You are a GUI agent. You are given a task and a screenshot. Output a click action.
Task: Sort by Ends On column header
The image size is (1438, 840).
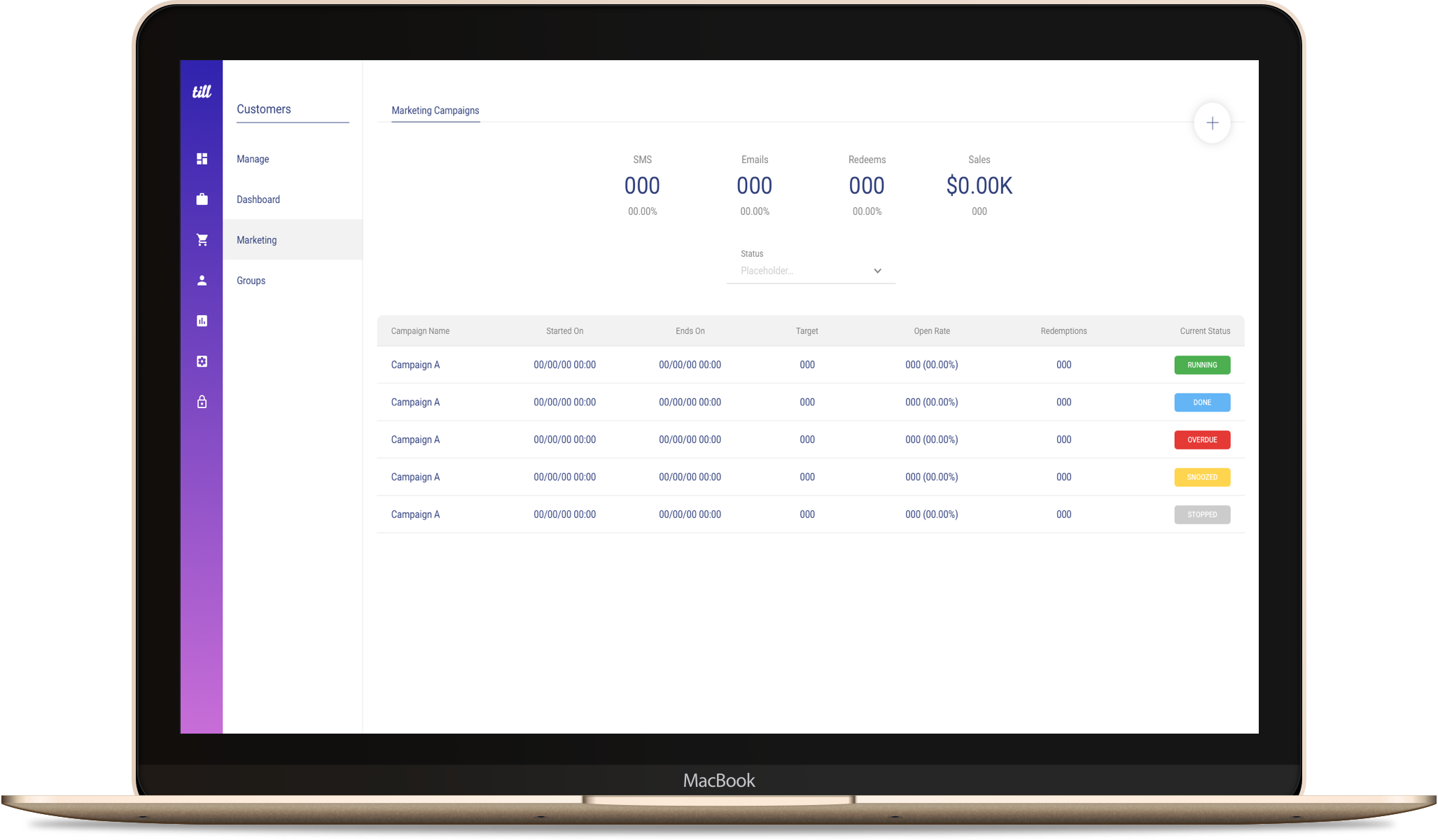tap(690, 331)
